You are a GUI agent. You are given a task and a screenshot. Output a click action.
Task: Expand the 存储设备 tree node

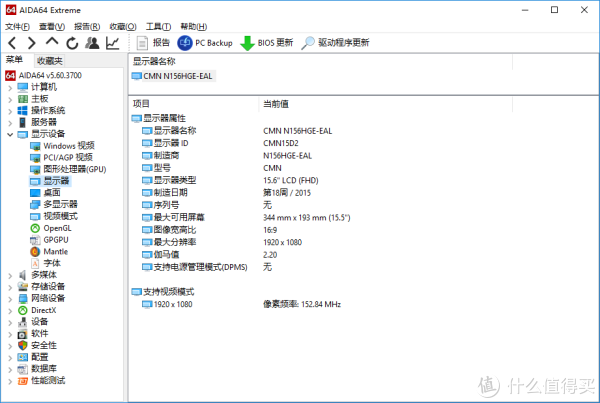point(10,287)
